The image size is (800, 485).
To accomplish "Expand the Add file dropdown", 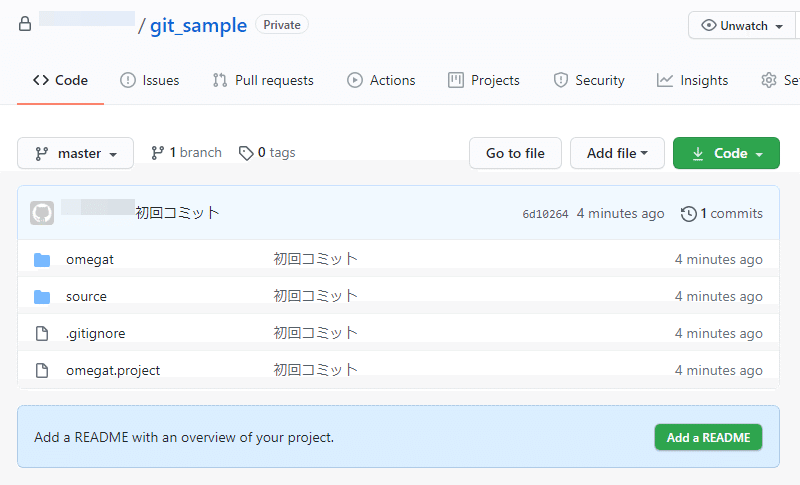I will (x=617, y=153).
